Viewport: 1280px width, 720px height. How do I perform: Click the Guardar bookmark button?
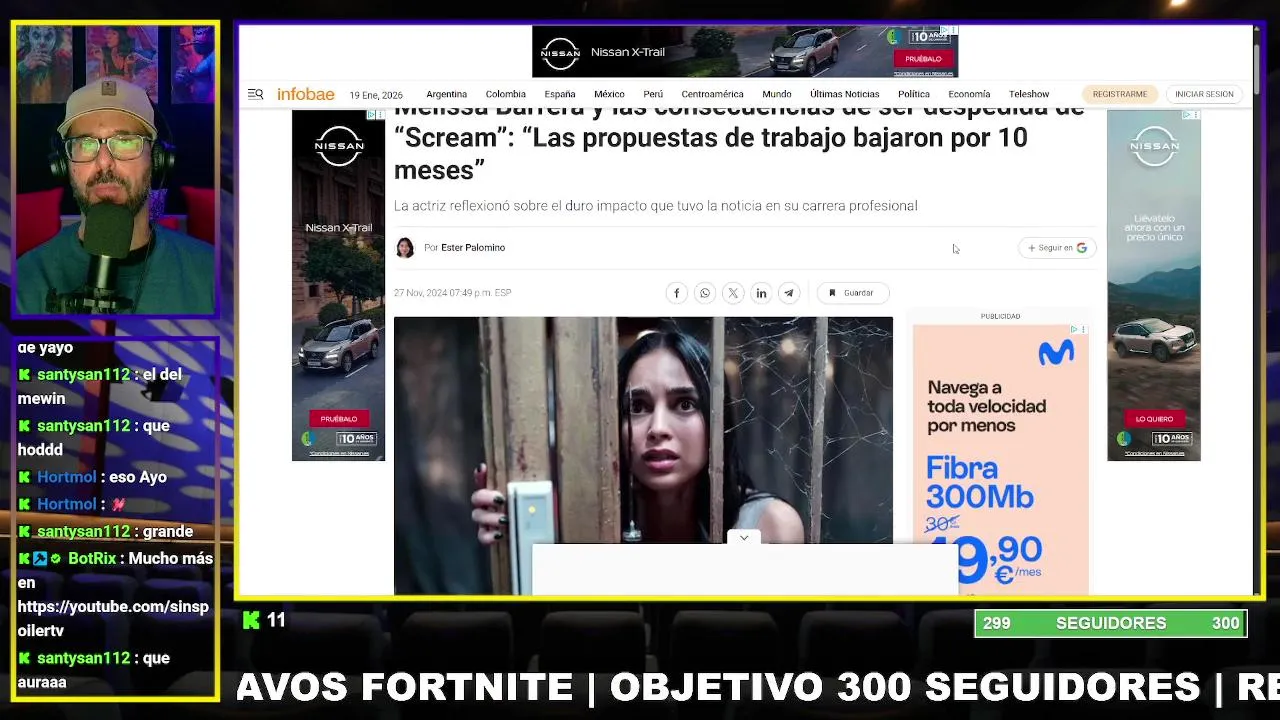pyautogui.click(x=853, y=293)
